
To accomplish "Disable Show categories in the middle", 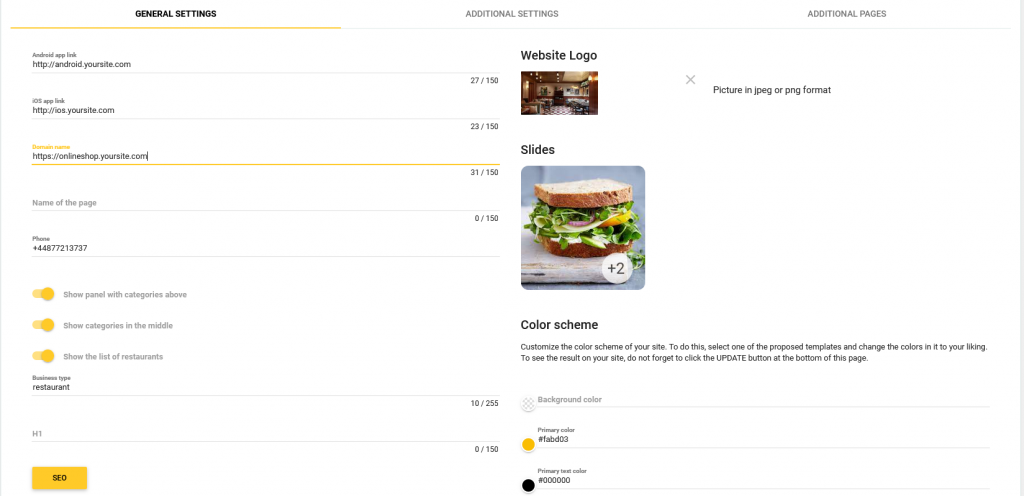I will (x=43, y=325).
